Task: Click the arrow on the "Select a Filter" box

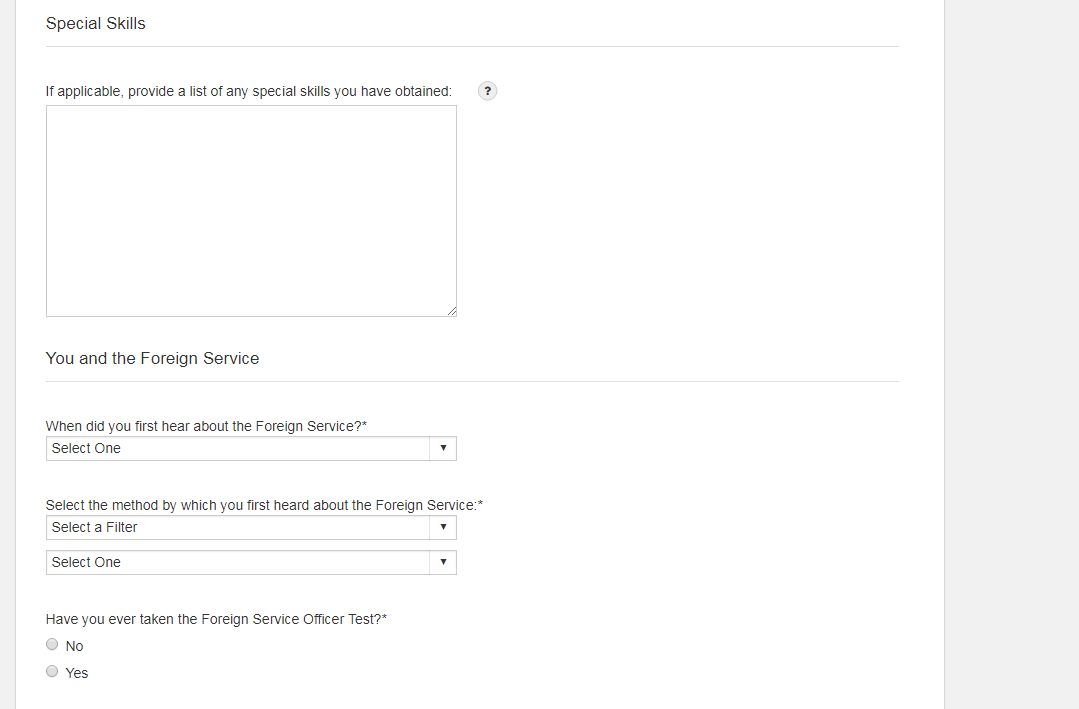Action: click(x=443, y=528)
